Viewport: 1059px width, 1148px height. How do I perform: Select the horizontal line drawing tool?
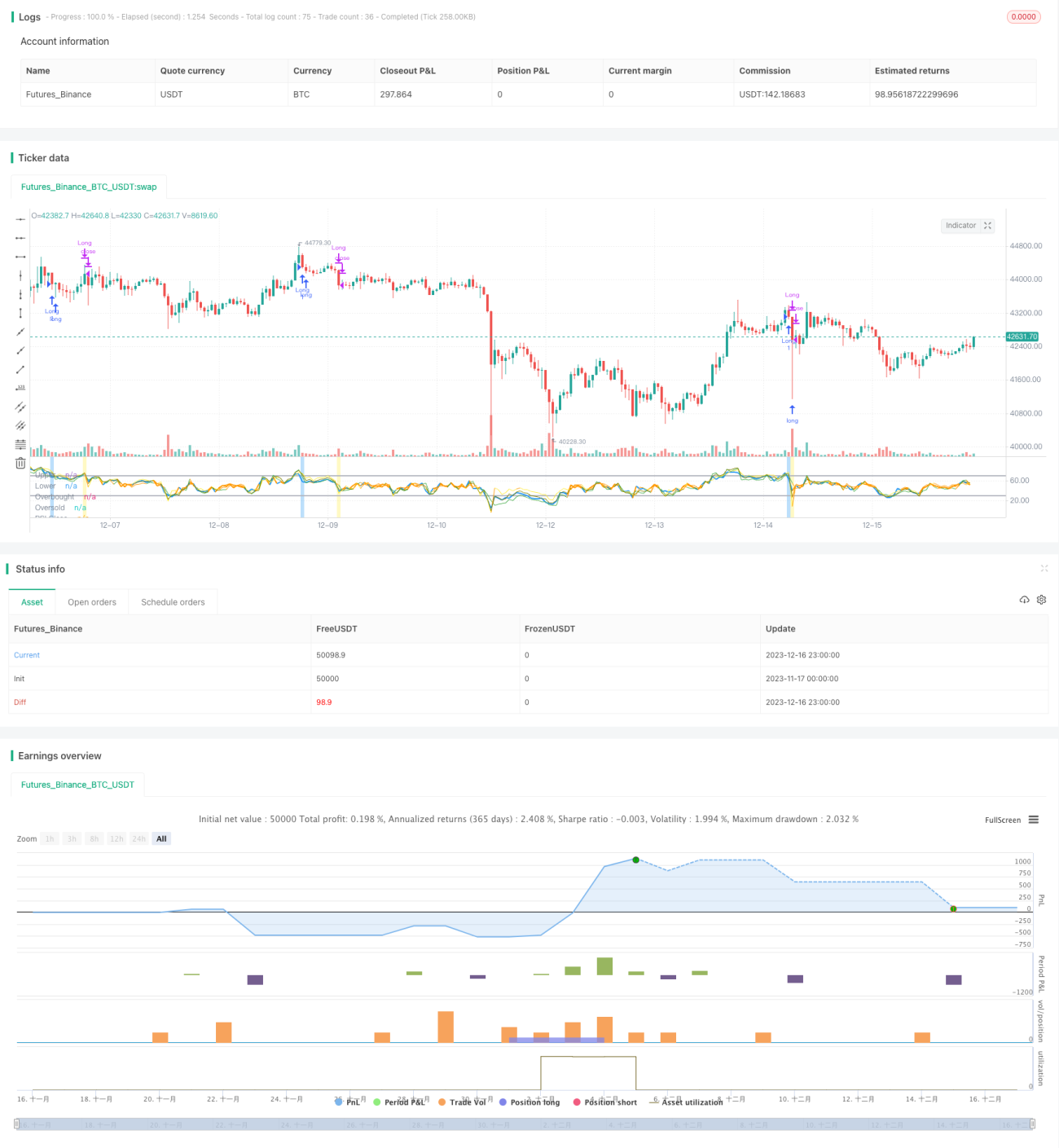20,219
